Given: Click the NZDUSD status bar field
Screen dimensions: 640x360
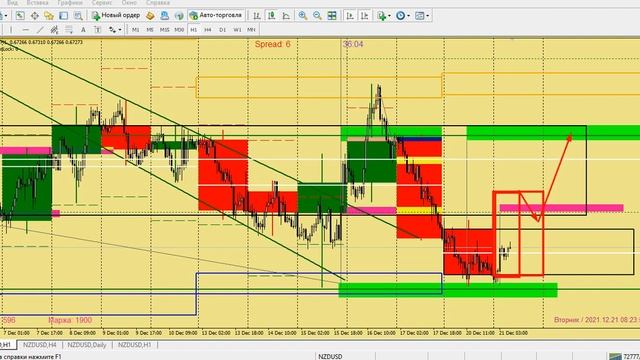Looking at the screenshot, I should tap(330, 357).
